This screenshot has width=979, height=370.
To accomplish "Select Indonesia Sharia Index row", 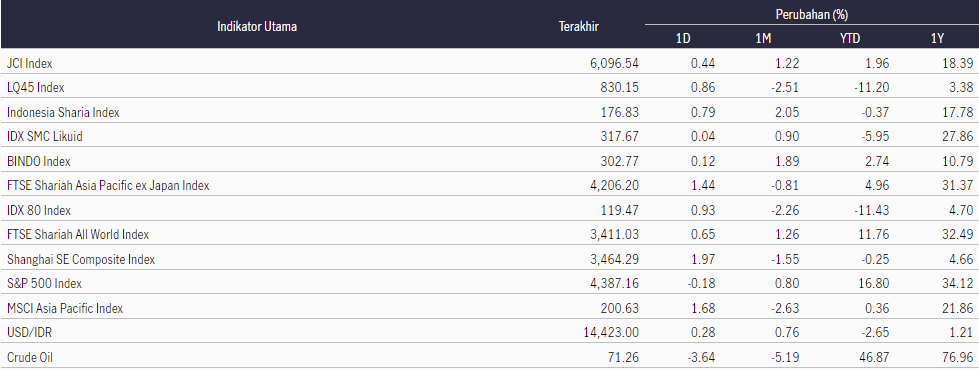I will (490, 112).
